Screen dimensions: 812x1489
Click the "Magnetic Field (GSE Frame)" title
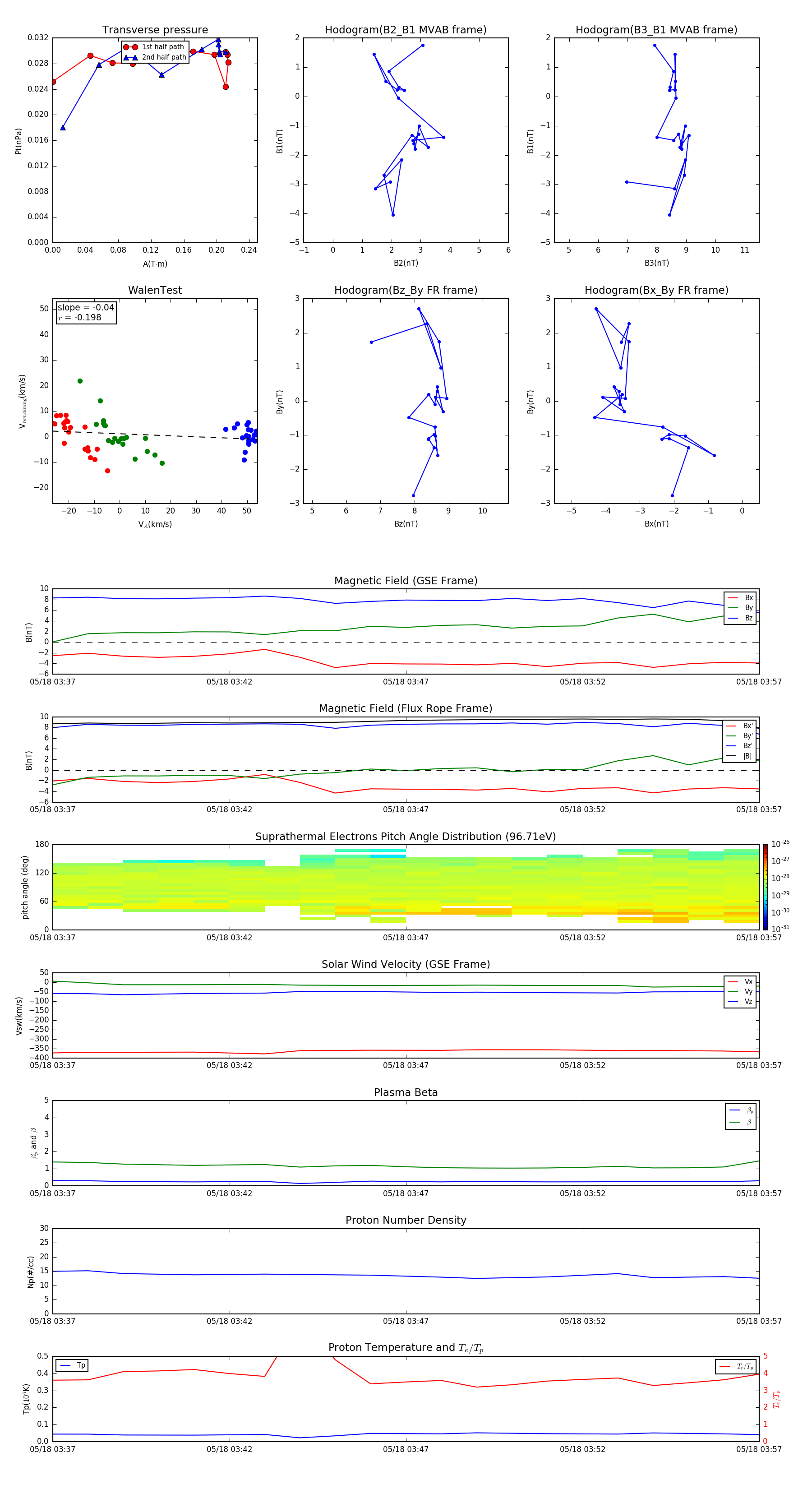[406, 580]
